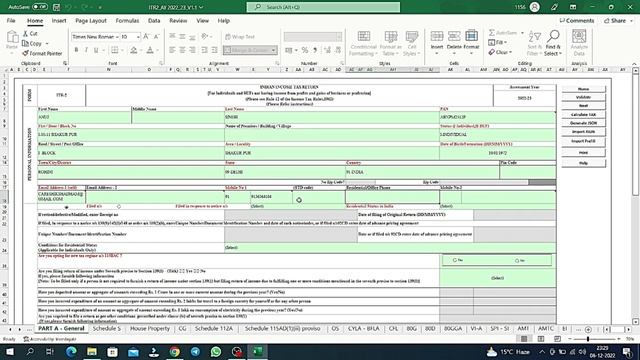Apply percent style to the cells
The height and width of the screenshot is (360, 640).
[x=304, y=50]
